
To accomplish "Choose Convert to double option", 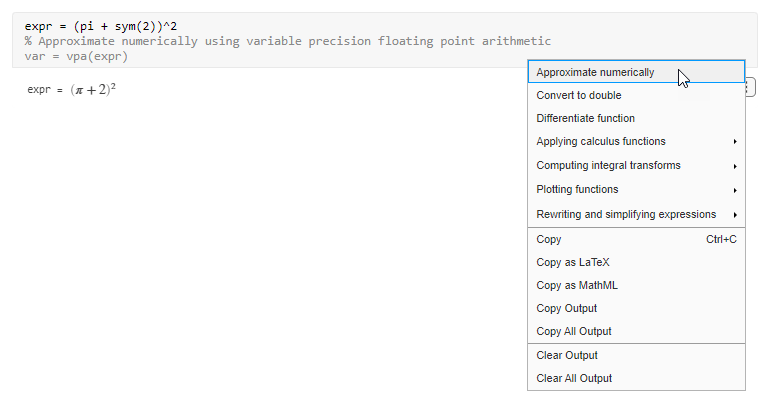I will [x=579, y=95].
